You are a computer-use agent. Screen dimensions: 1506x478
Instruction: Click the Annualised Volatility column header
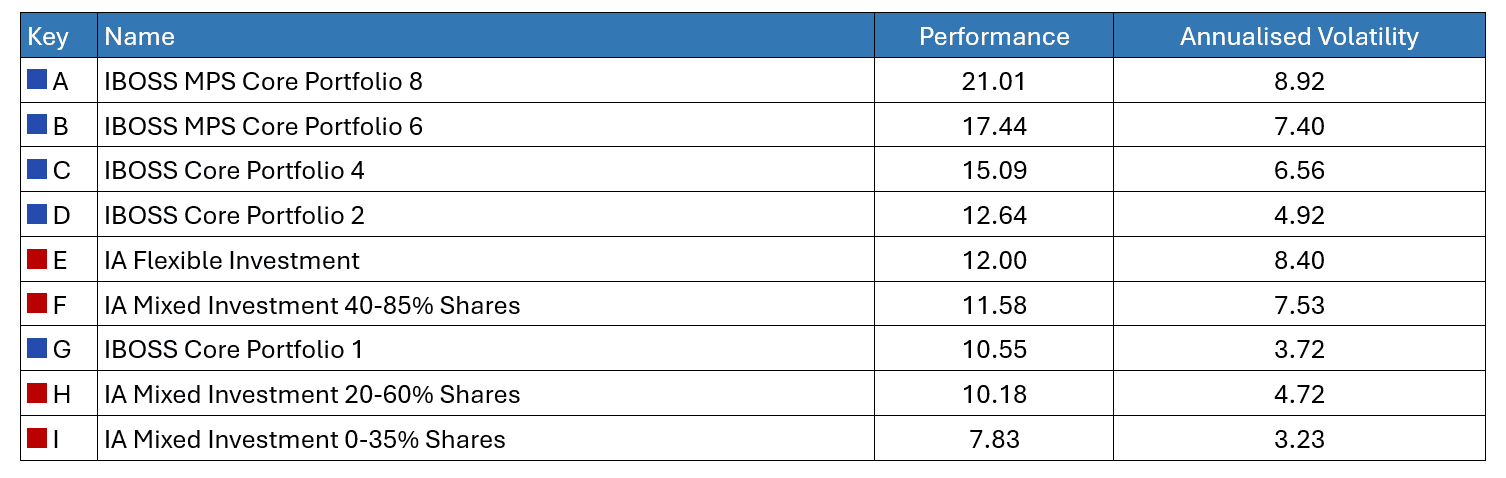[x=1298, y=37]
